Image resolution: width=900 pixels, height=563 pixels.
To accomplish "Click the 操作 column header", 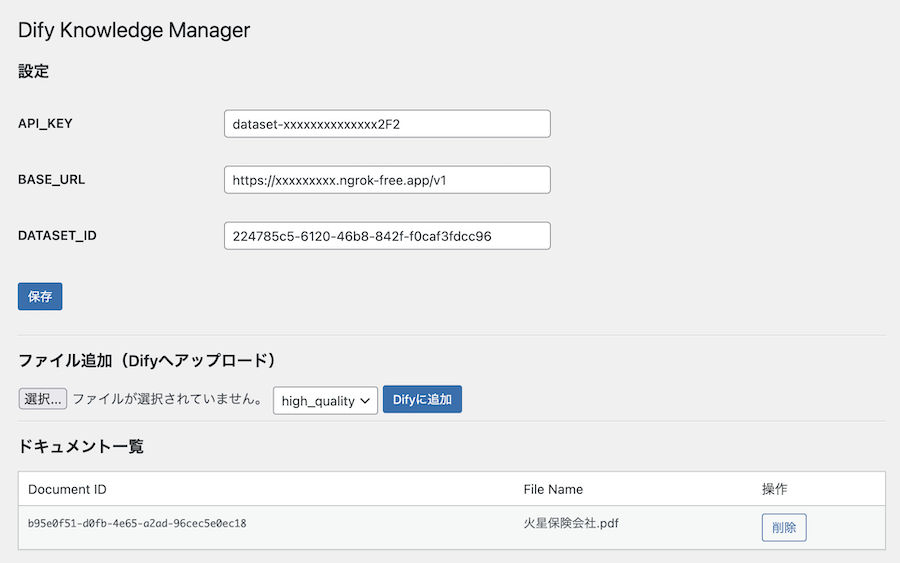I will 774,489.
